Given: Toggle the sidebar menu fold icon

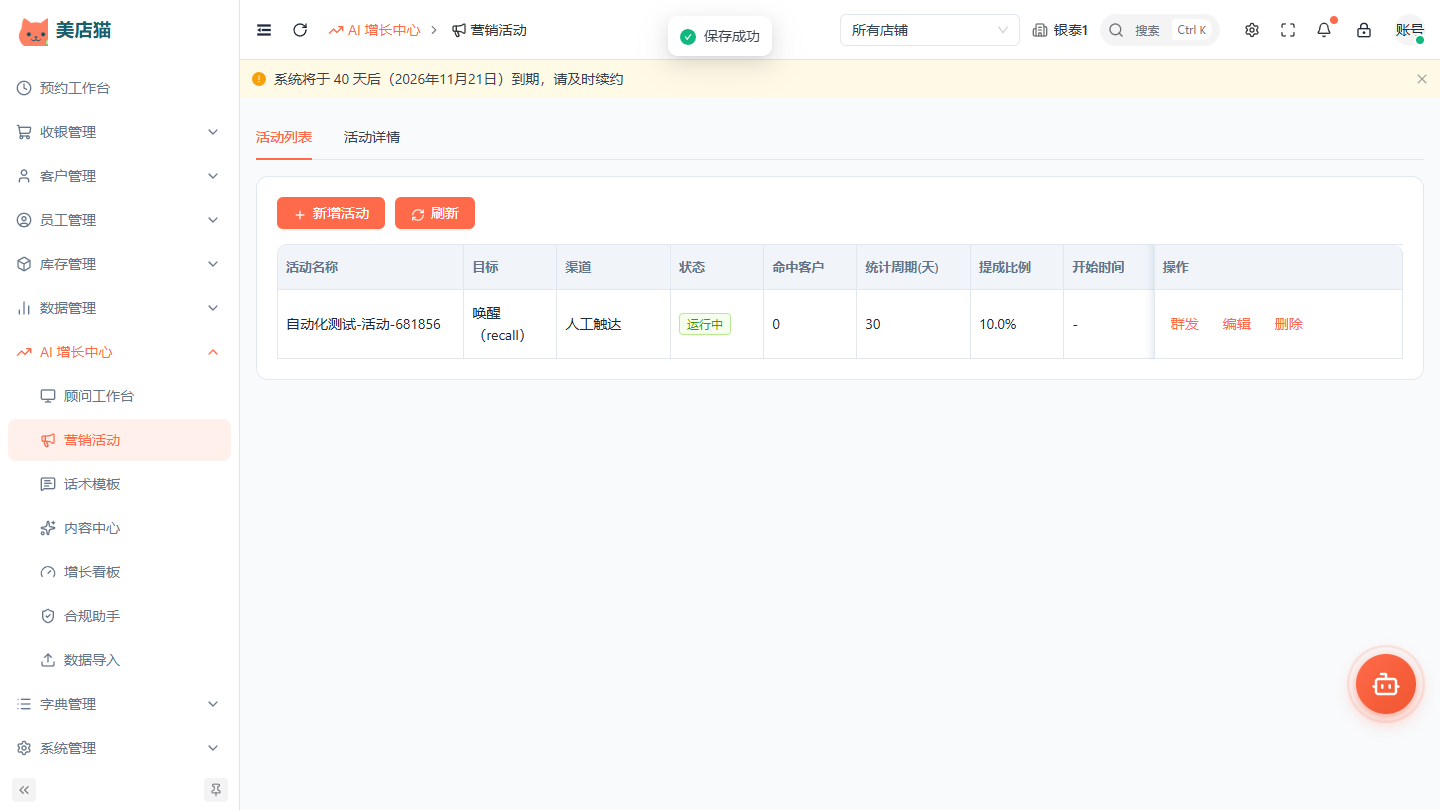Looking at the screenshot, I should point(264,30).
